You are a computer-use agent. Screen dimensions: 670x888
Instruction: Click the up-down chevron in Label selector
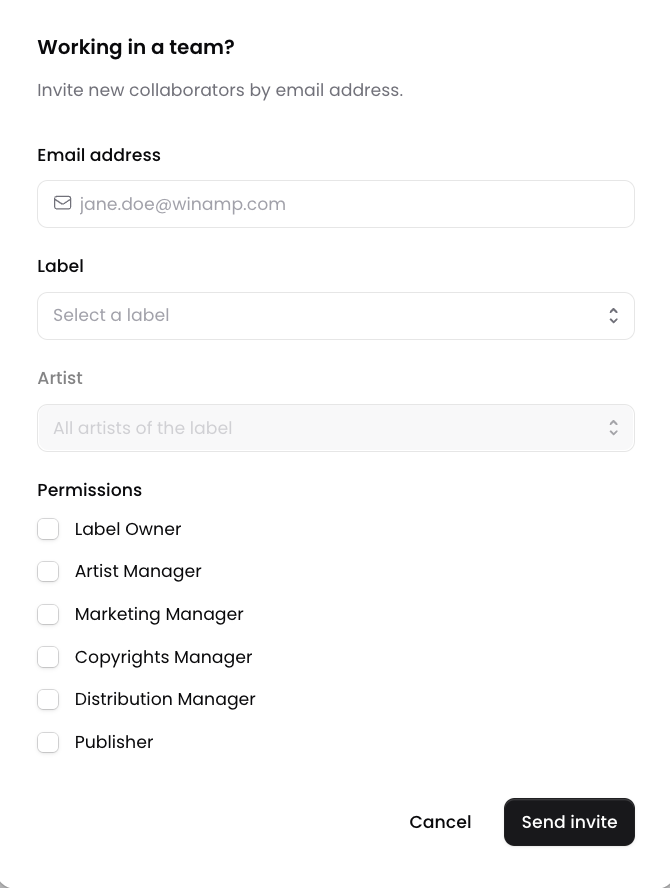tap(613, 315)
